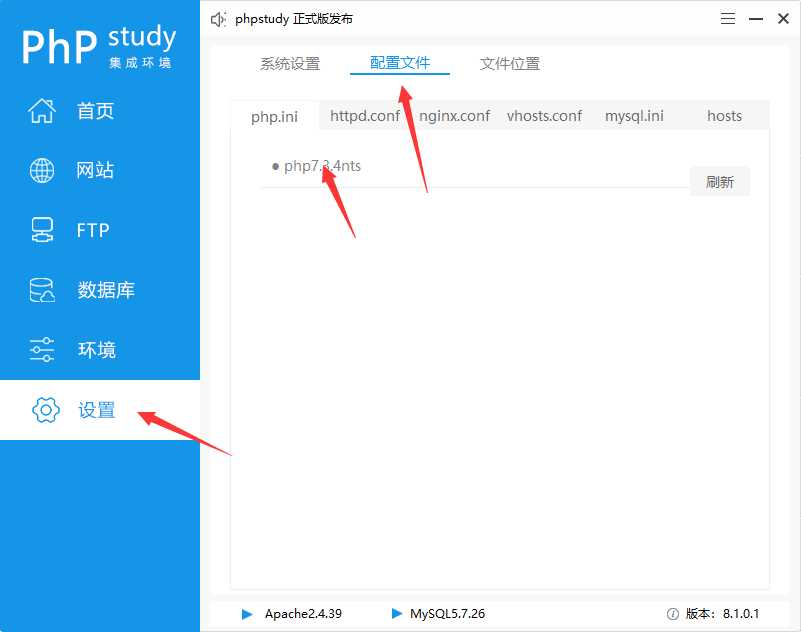This screenshot has height=632, width=801.
Task: Click the Apache2.4.39 play arrow icon
Action: coord(247,614)
